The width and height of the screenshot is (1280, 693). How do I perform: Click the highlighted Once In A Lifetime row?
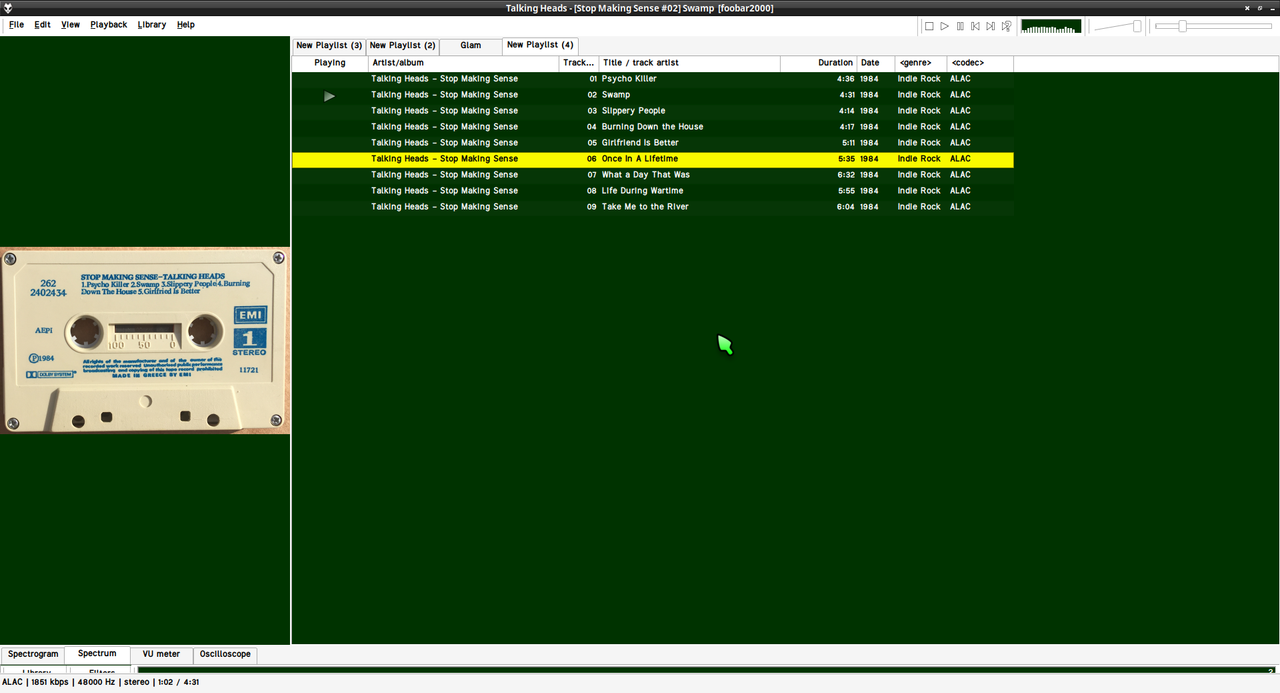tap(652, 159)
